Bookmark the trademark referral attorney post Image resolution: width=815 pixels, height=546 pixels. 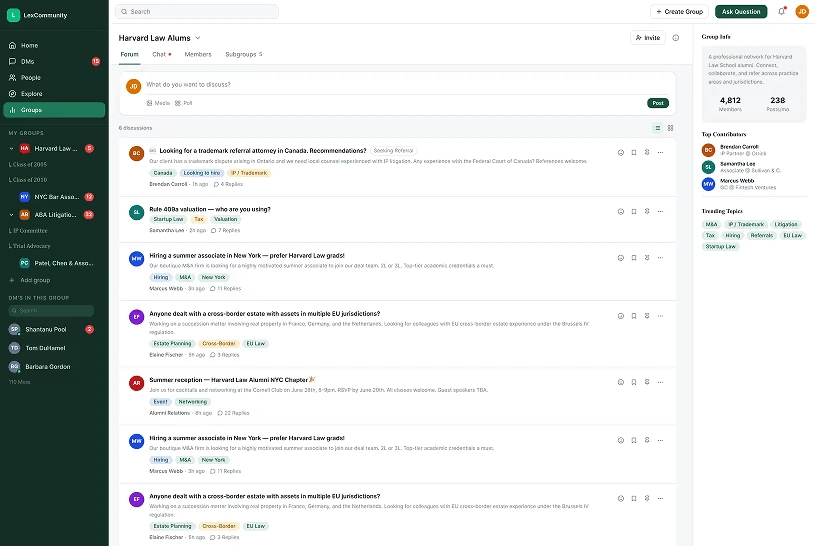click(x=634, y=153)
